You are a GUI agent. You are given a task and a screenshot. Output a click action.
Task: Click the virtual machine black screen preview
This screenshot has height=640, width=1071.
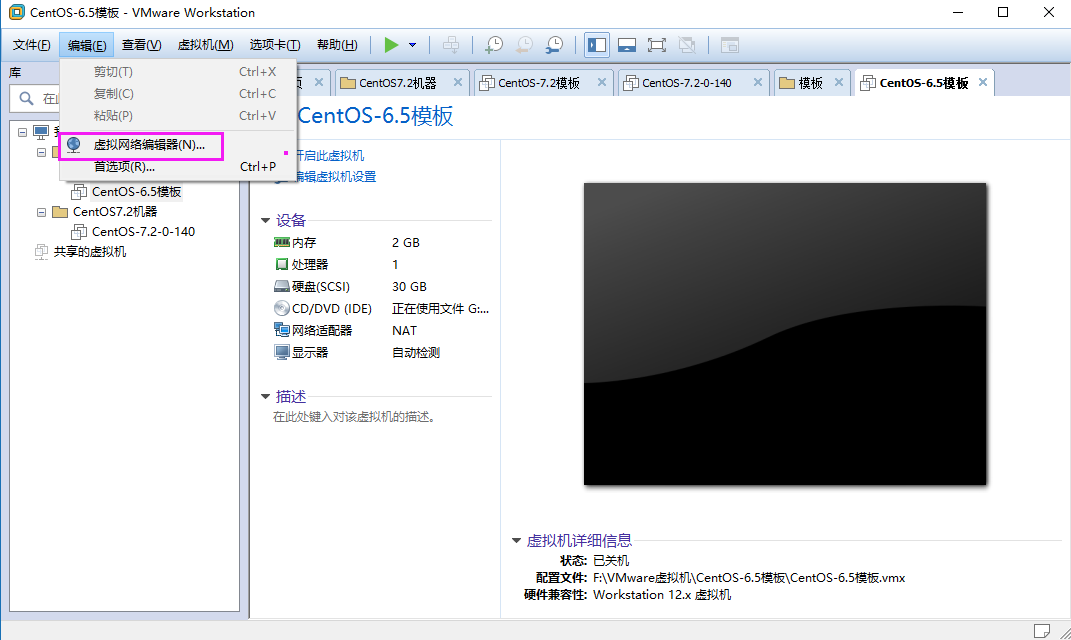click(785, 334)
